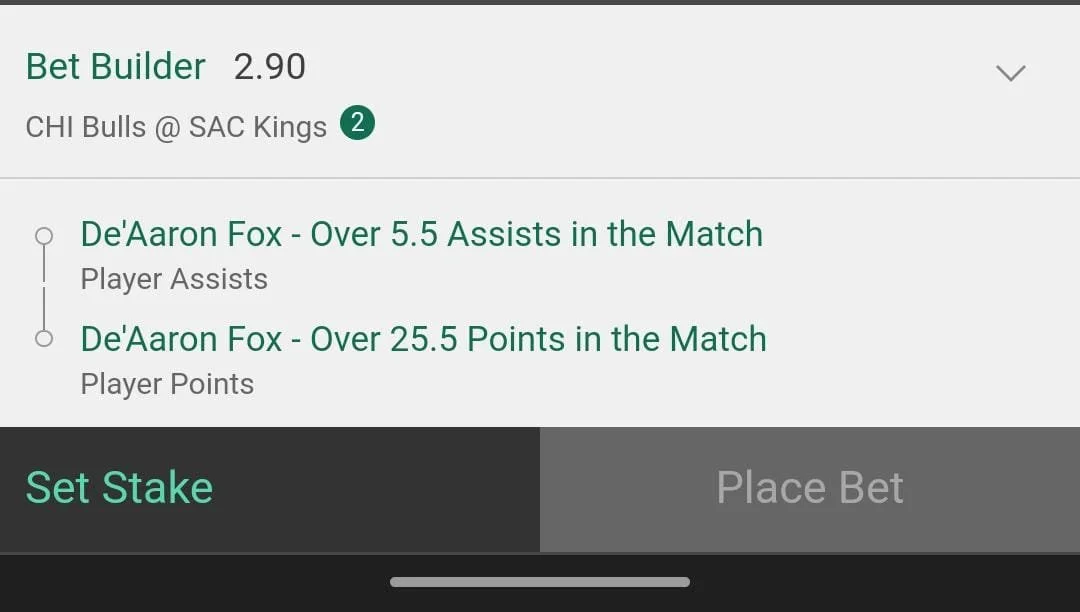
Task: Tap the word Stake in Set Stake
Action: 158,488
